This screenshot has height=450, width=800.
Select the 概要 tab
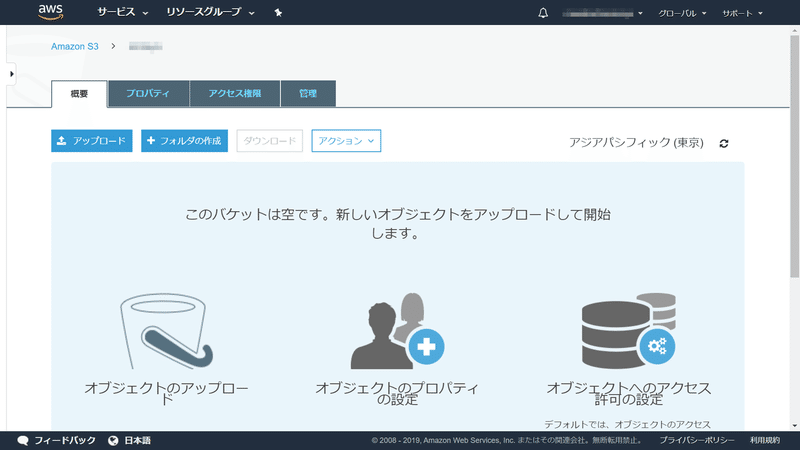79,94
